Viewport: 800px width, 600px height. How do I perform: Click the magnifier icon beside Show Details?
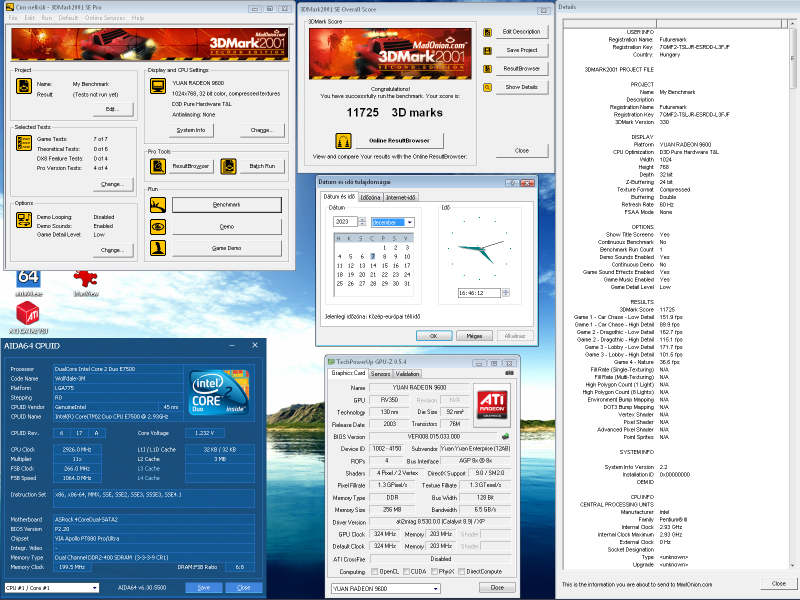(x=487, y=87)
